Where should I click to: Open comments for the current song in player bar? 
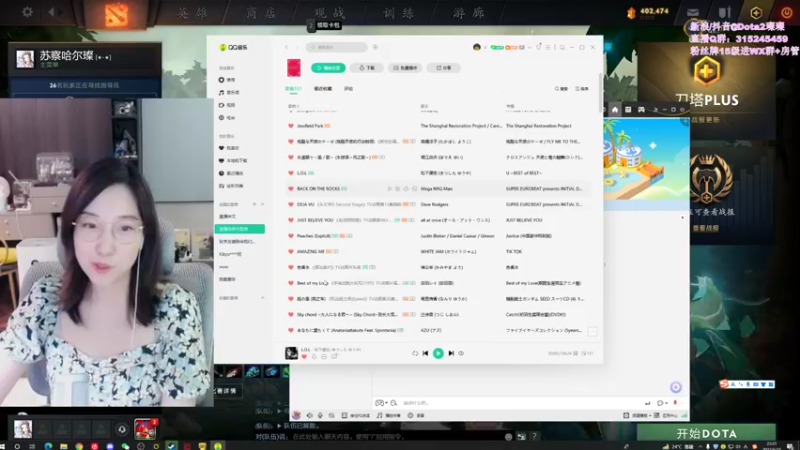click(334, 357)
